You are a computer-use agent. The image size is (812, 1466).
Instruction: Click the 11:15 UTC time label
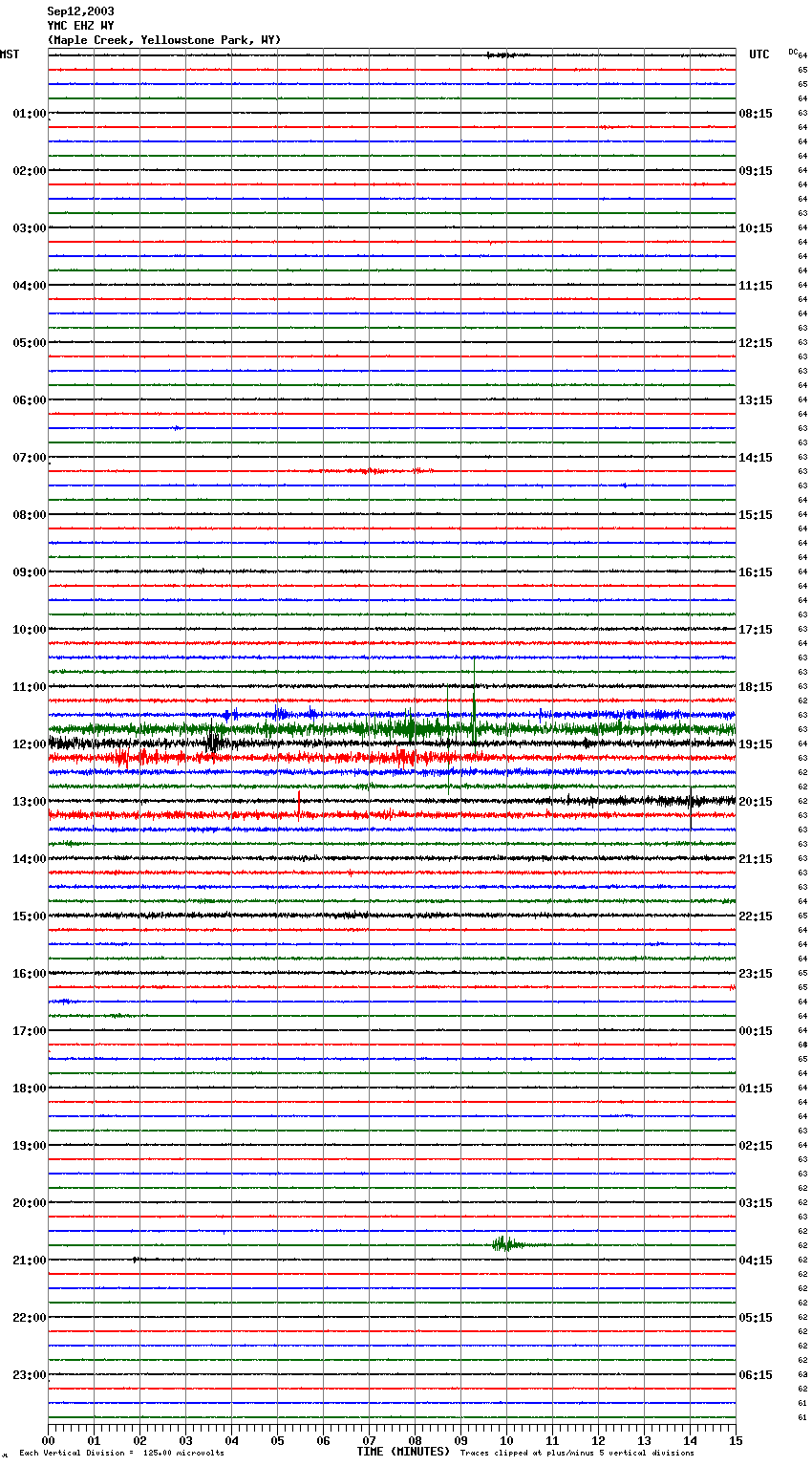click(756, 286)
